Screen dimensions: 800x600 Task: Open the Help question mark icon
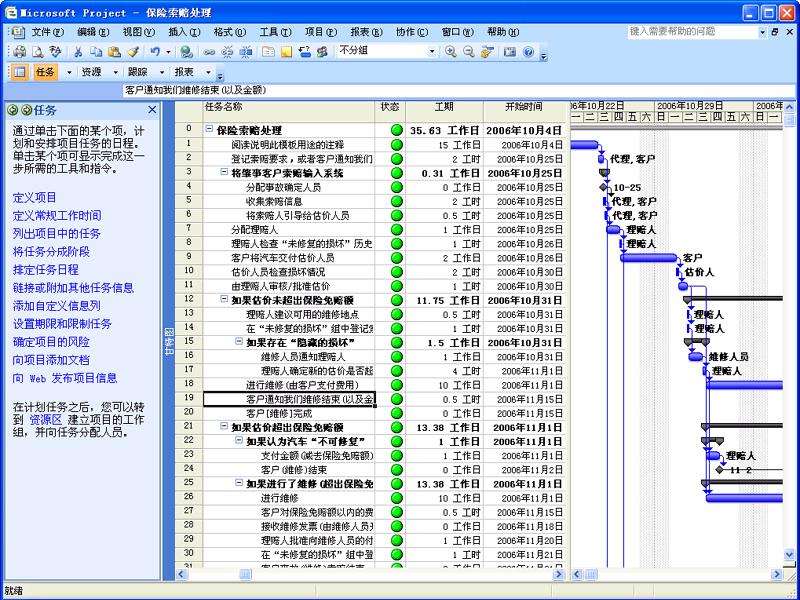pos(528,52)
